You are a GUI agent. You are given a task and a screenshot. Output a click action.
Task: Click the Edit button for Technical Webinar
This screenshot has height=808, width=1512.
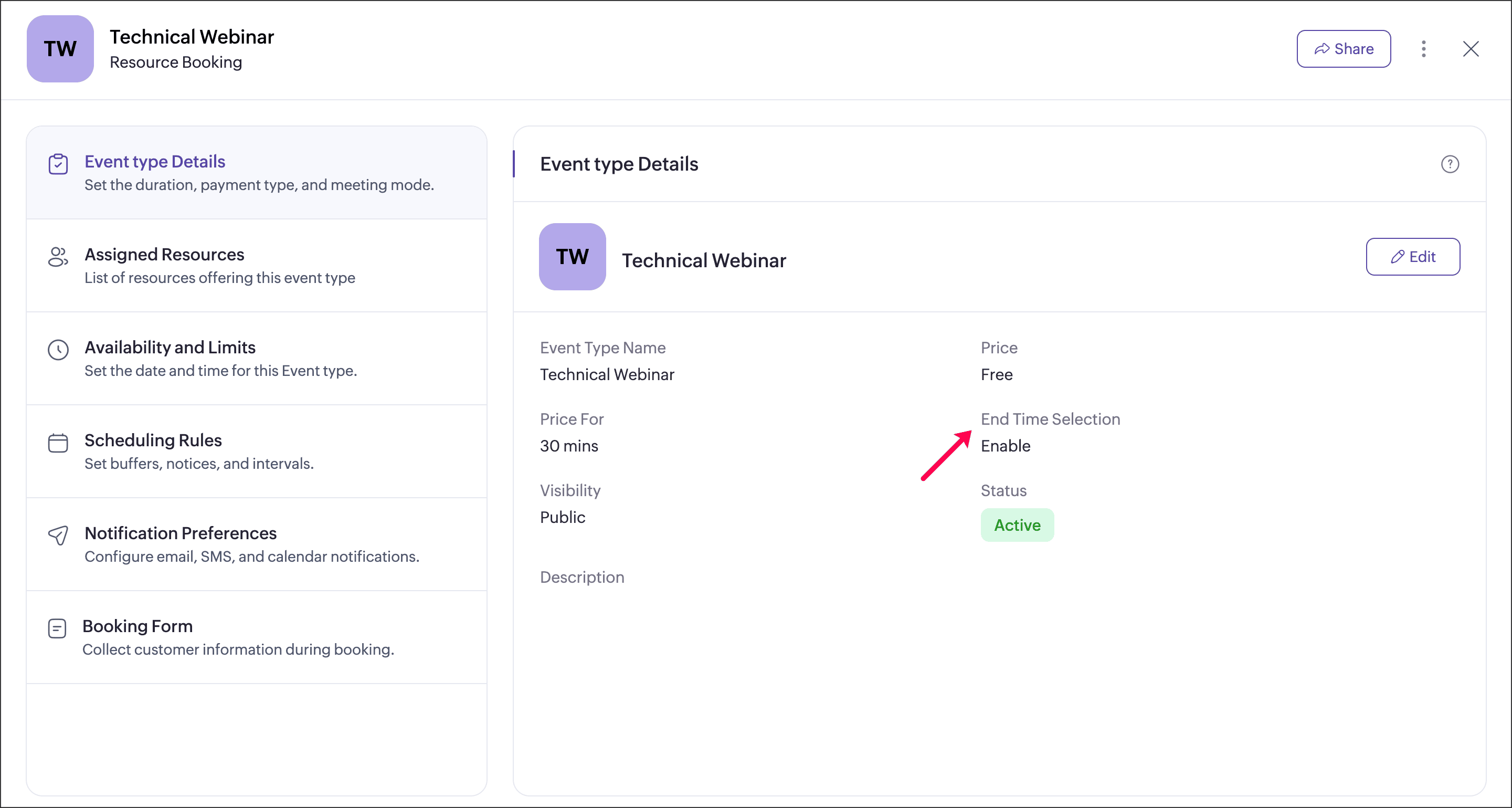1412,257
